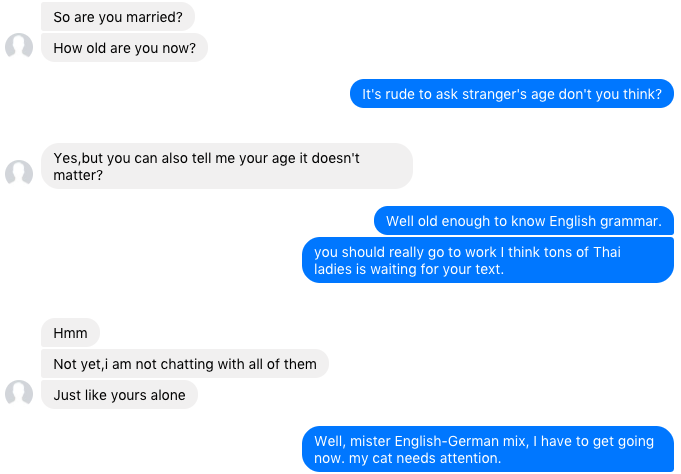Click avatar beside "How old are you now?"
This screenshot has width=681, height=474.
[19, 47]
